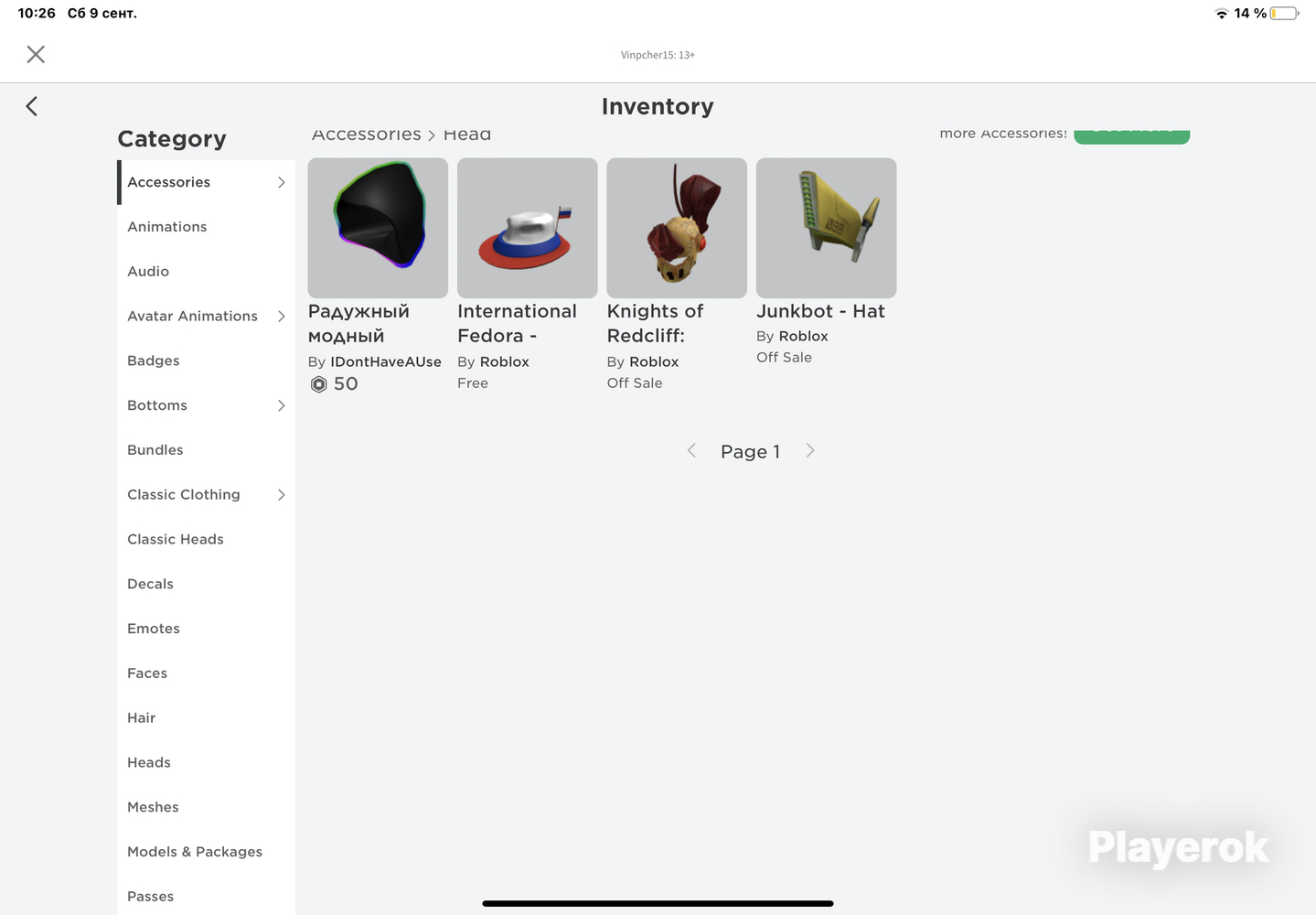The width and height of the screenshot is (1316, 915).
Task: Close the Inventory view with the X icon
Action: (36, 54)
